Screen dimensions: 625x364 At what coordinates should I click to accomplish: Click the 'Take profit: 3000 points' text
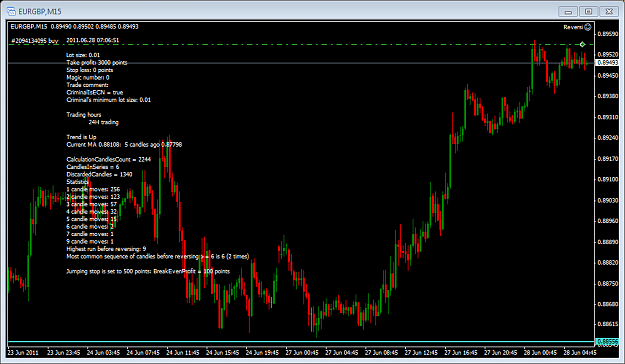tap(97, 63)
